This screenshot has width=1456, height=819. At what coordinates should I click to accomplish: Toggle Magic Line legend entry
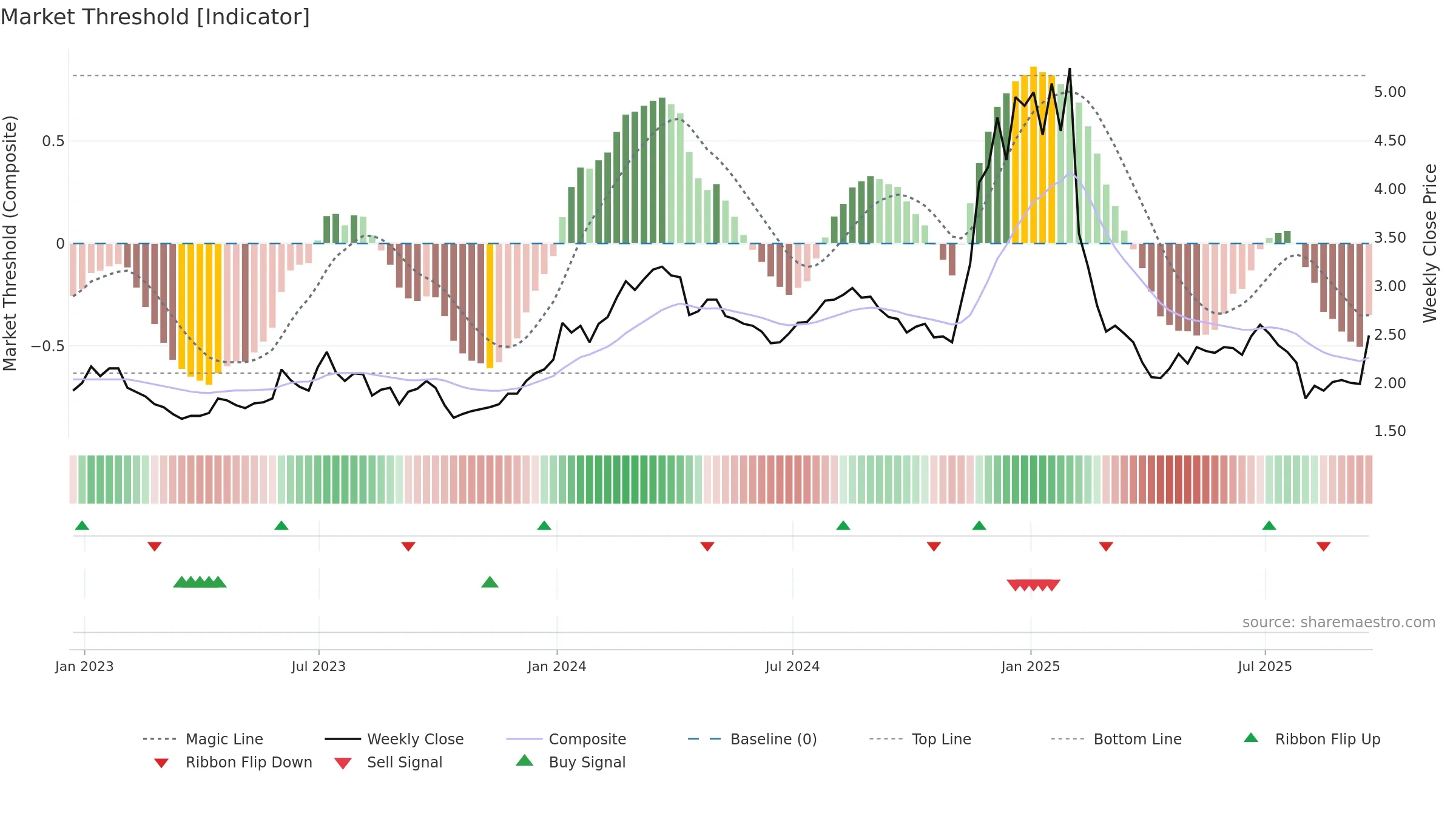(x=203, y=739)
